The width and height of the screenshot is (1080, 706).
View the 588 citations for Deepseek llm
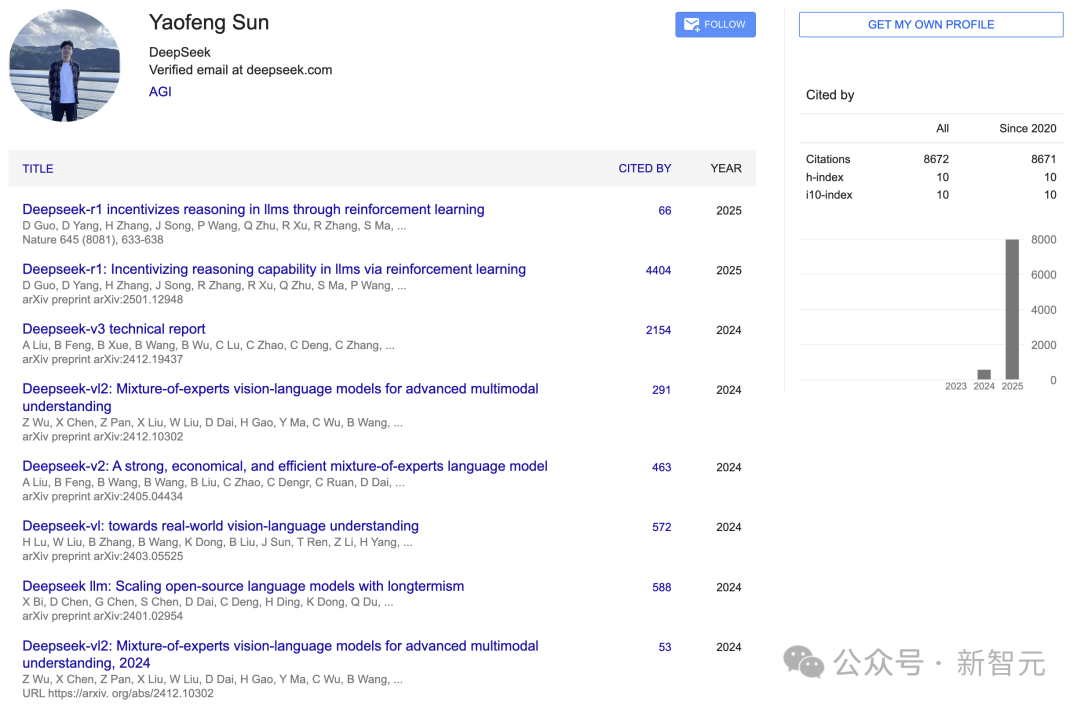(661, 588)
